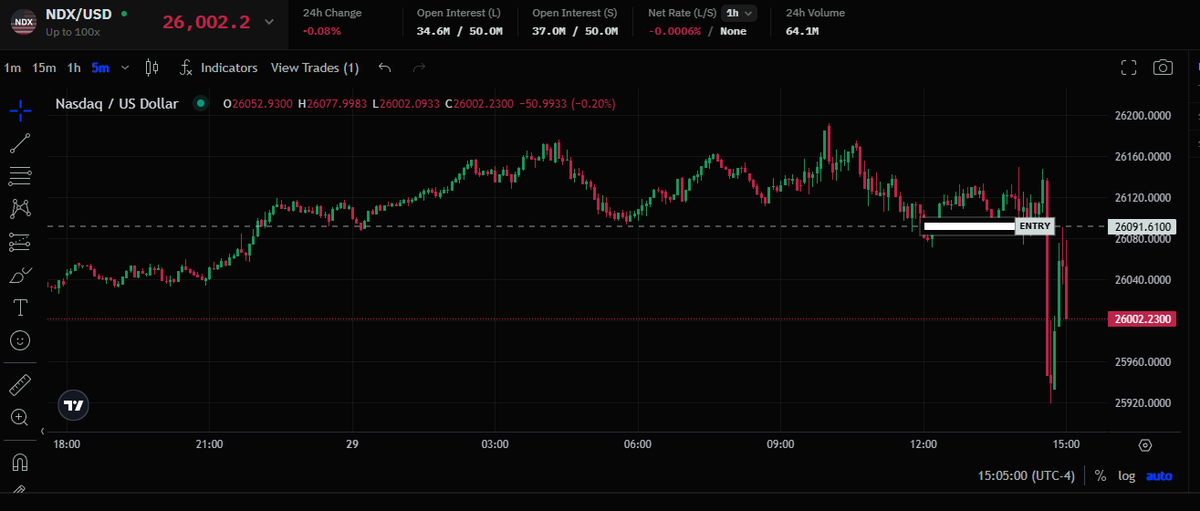The image size is (1200, 511).
Task: Toggle percent scale mode
Action: coord(1100,476)
